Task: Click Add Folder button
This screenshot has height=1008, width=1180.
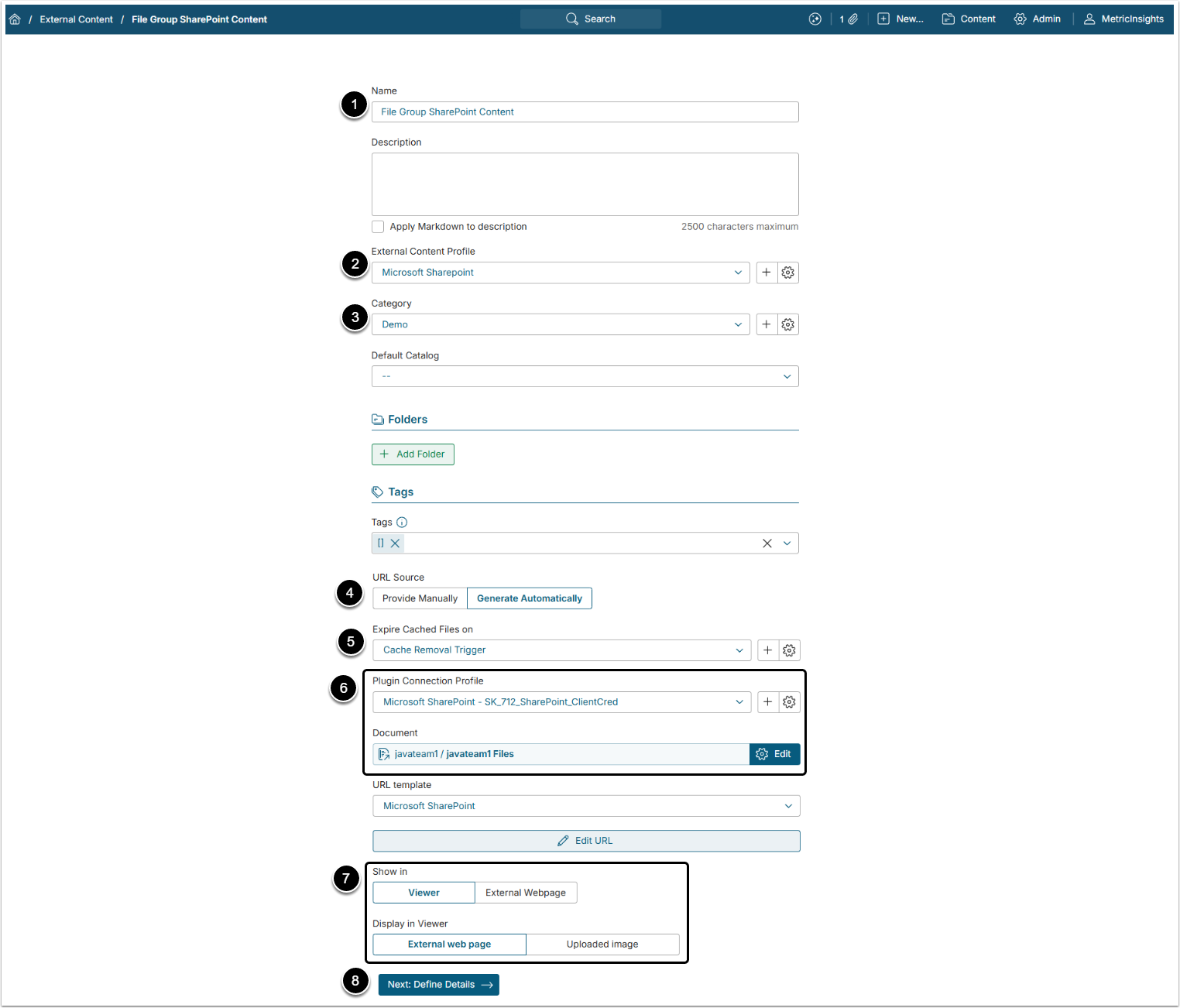Action: point(413,454)
